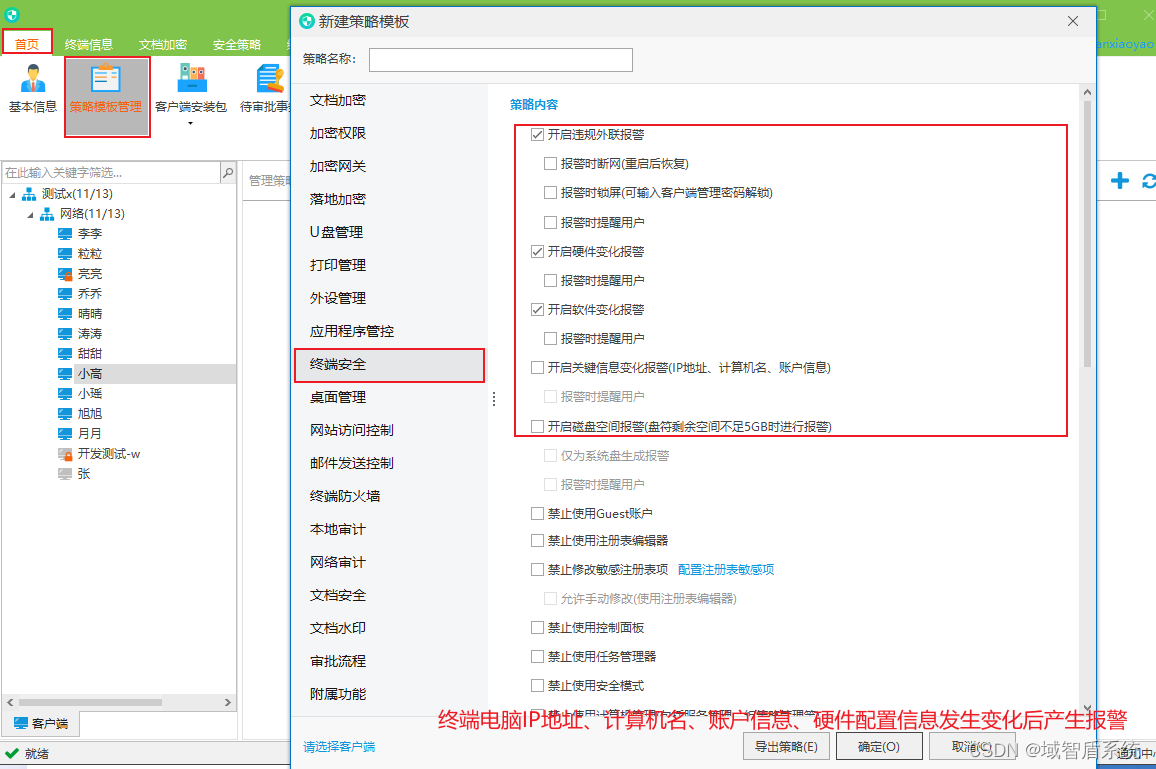Viewport: 1156px width, 769px height.
Task: Open 客户端安装包 dropdown arrow
Action: click(191, 123)
